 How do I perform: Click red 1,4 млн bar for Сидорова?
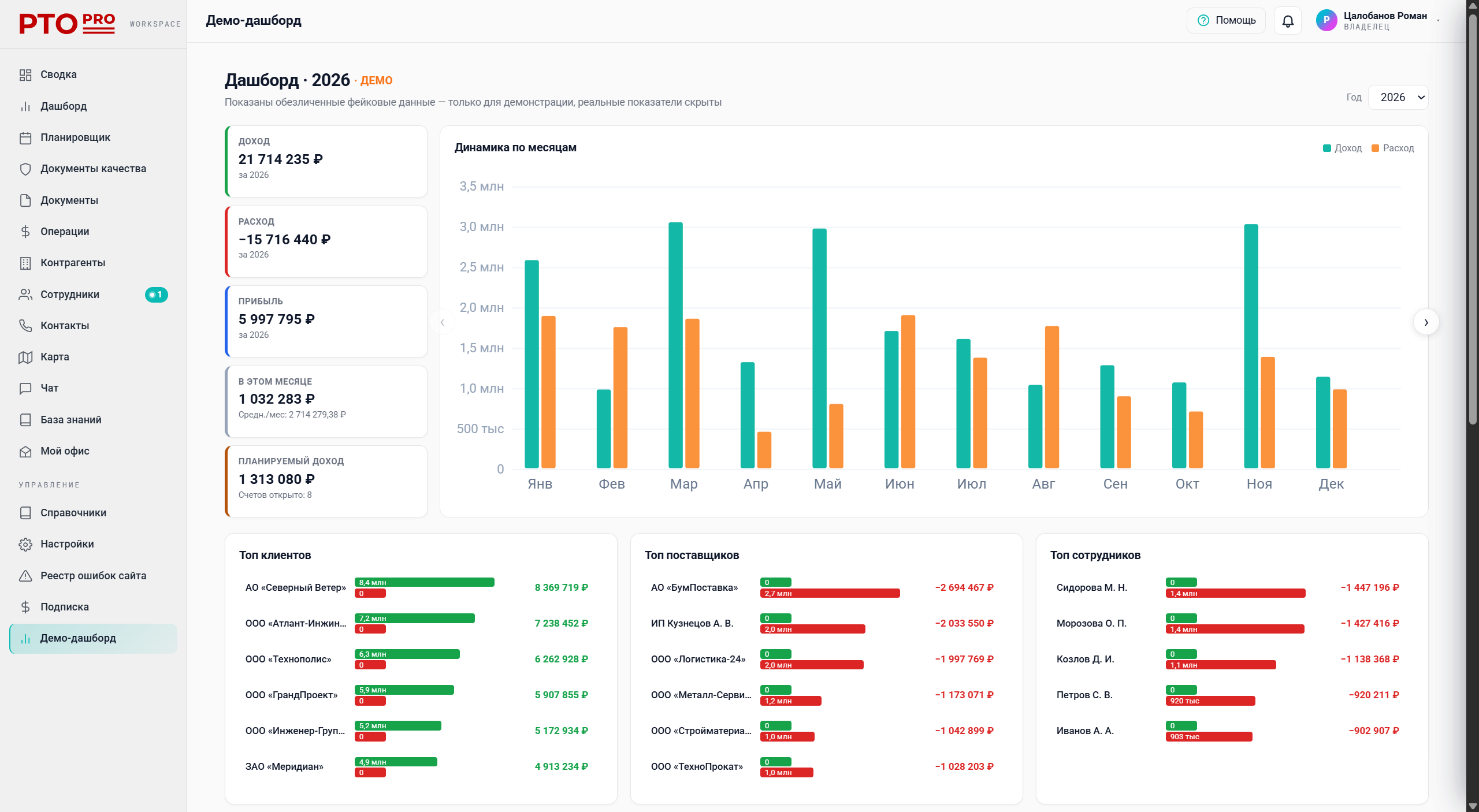tap(1236, 593)
